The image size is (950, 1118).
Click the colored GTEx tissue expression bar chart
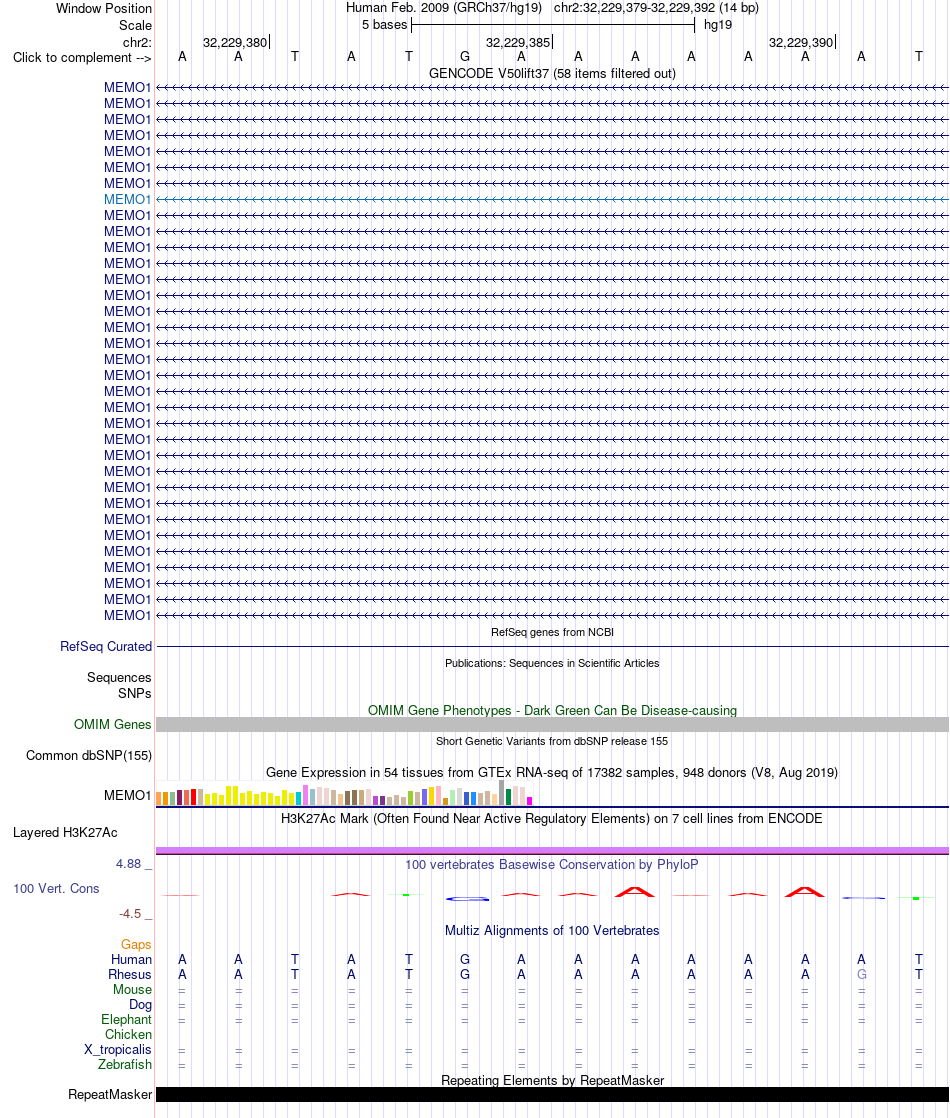tap(344, 794)
